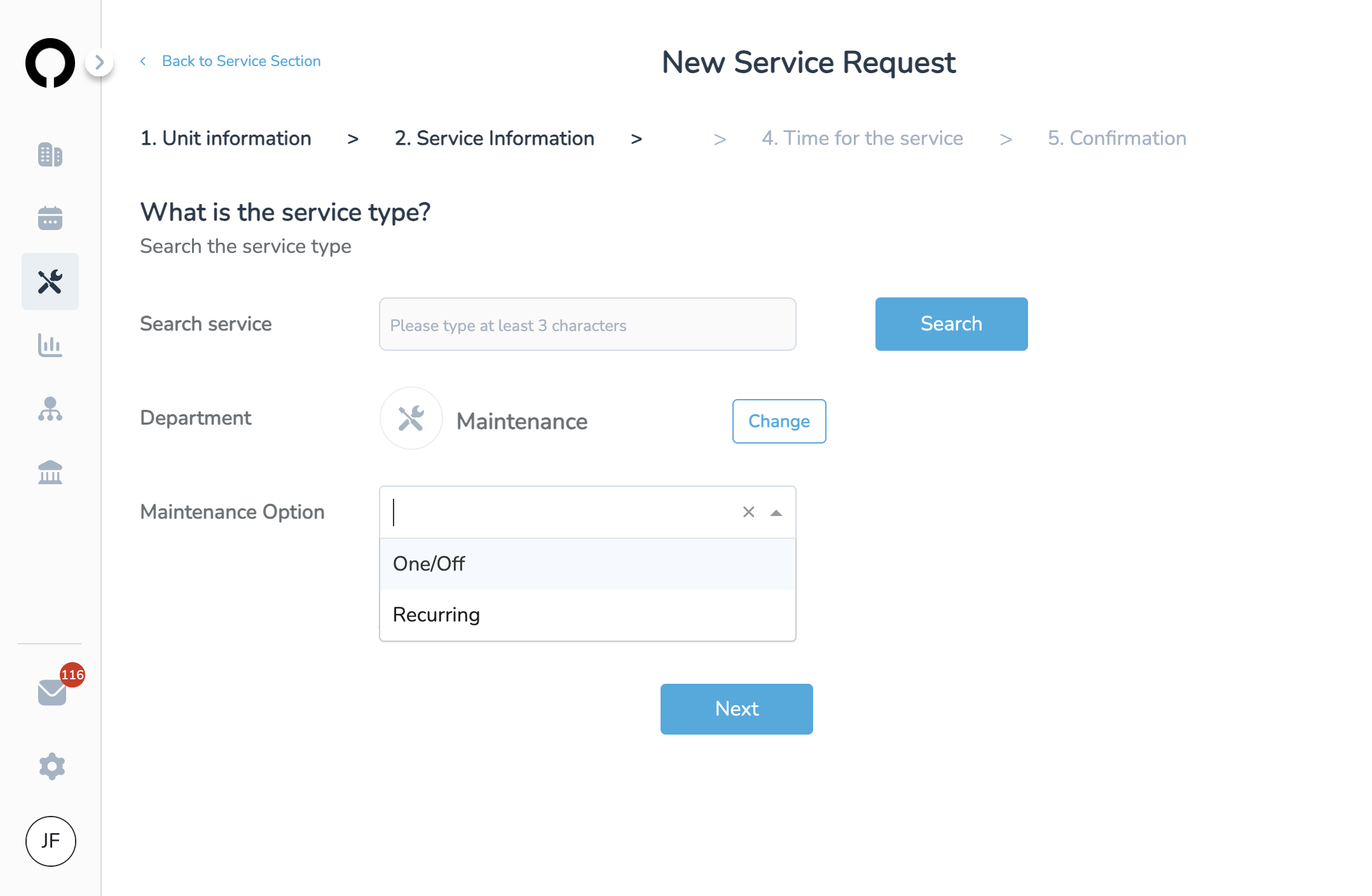Click the Next button
1372x896 pixels.
736,709
